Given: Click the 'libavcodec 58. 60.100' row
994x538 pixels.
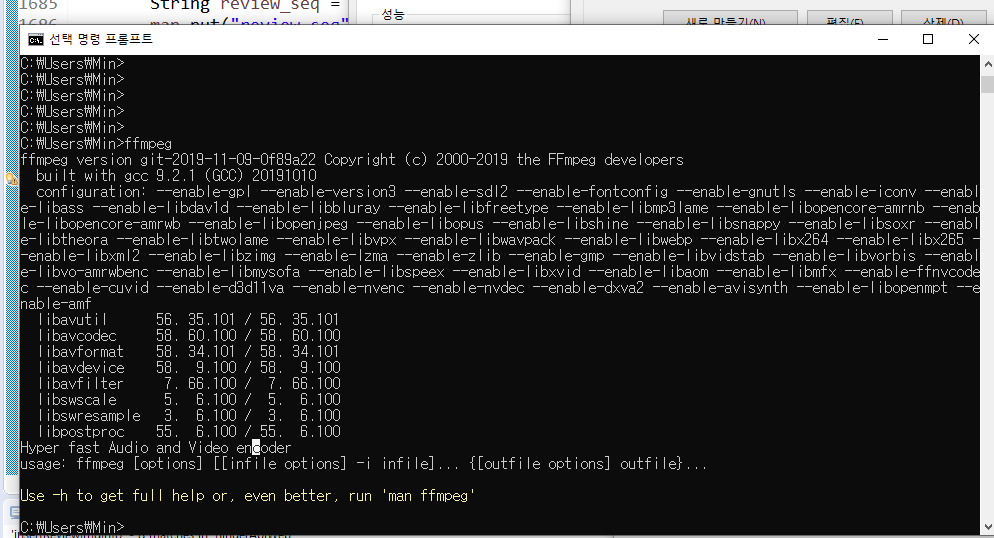Looking at the screenshot, I should pos(188,335).
